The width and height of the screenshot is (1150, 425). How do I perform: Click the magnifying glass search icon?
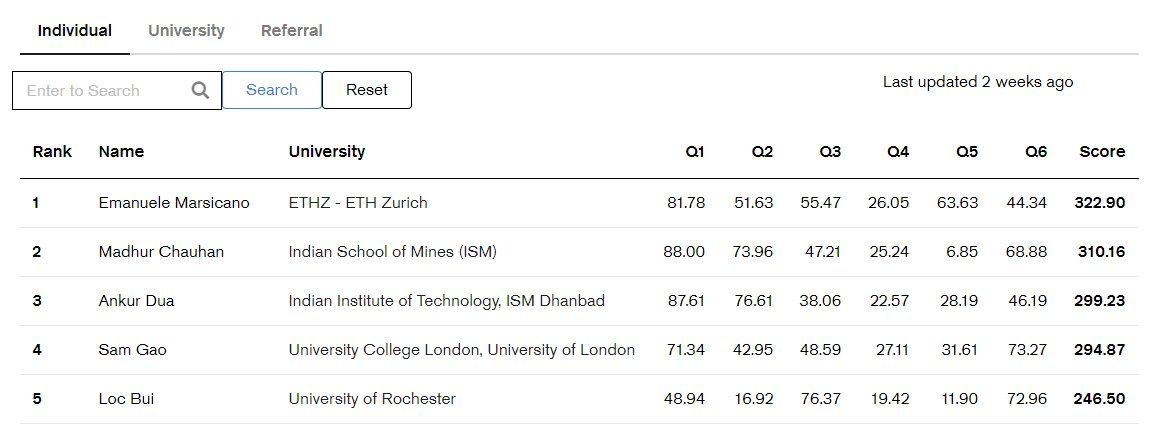pyautogui.click(x=200, y=90)
